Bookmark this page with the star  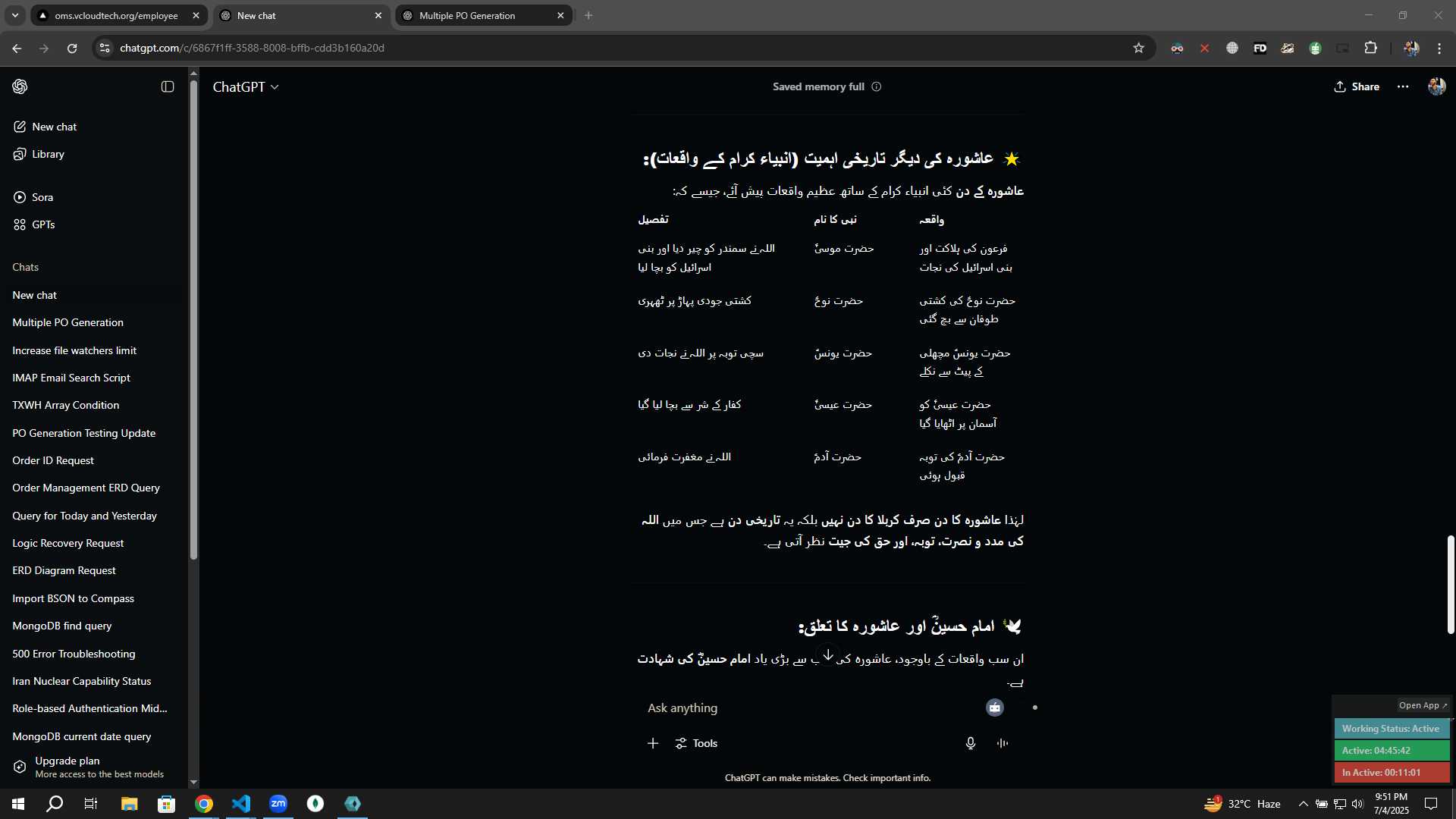click(1138, 48)
